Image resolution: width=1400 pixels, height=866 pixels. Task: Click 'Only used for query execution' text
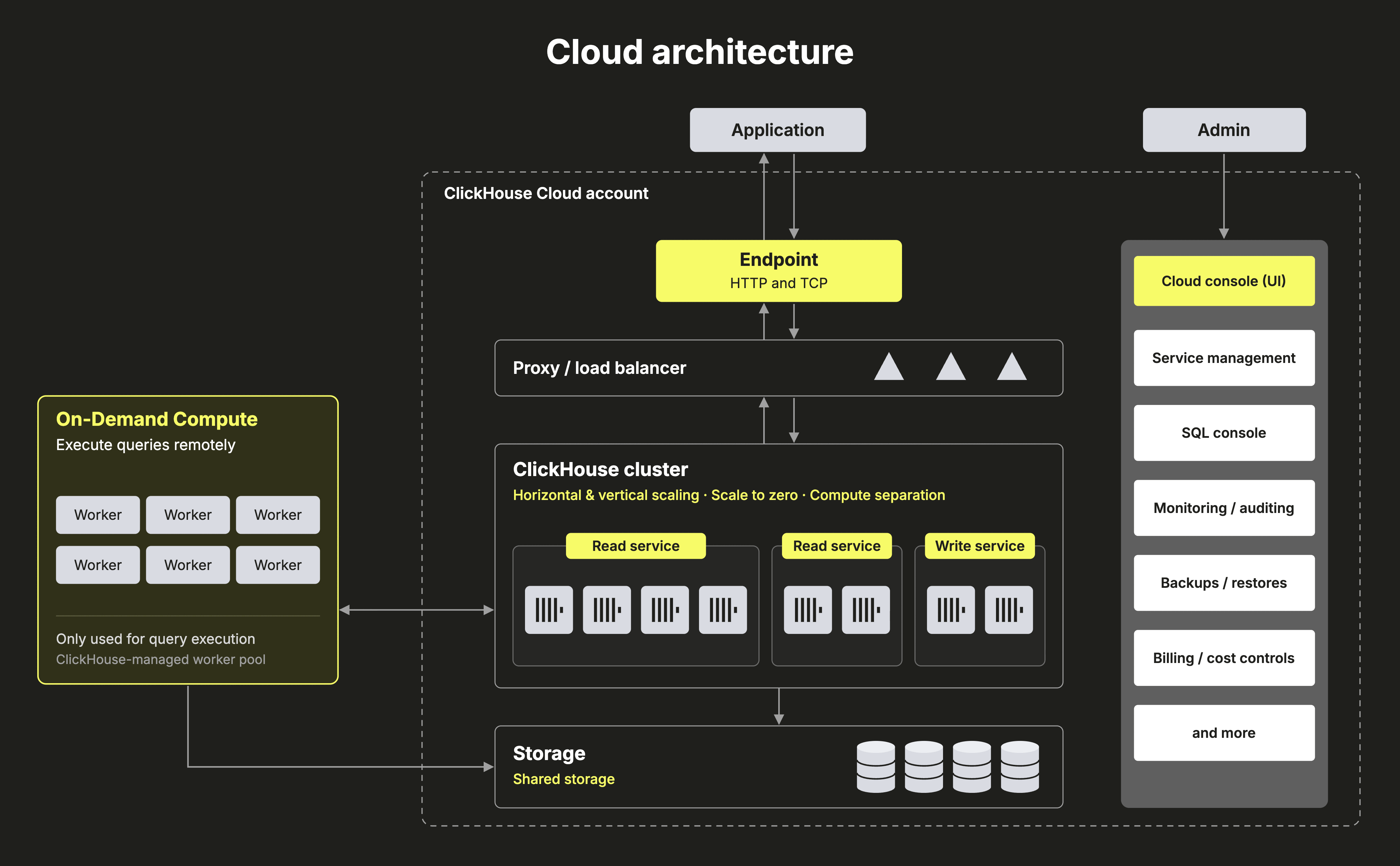click(x=156, y=639)
